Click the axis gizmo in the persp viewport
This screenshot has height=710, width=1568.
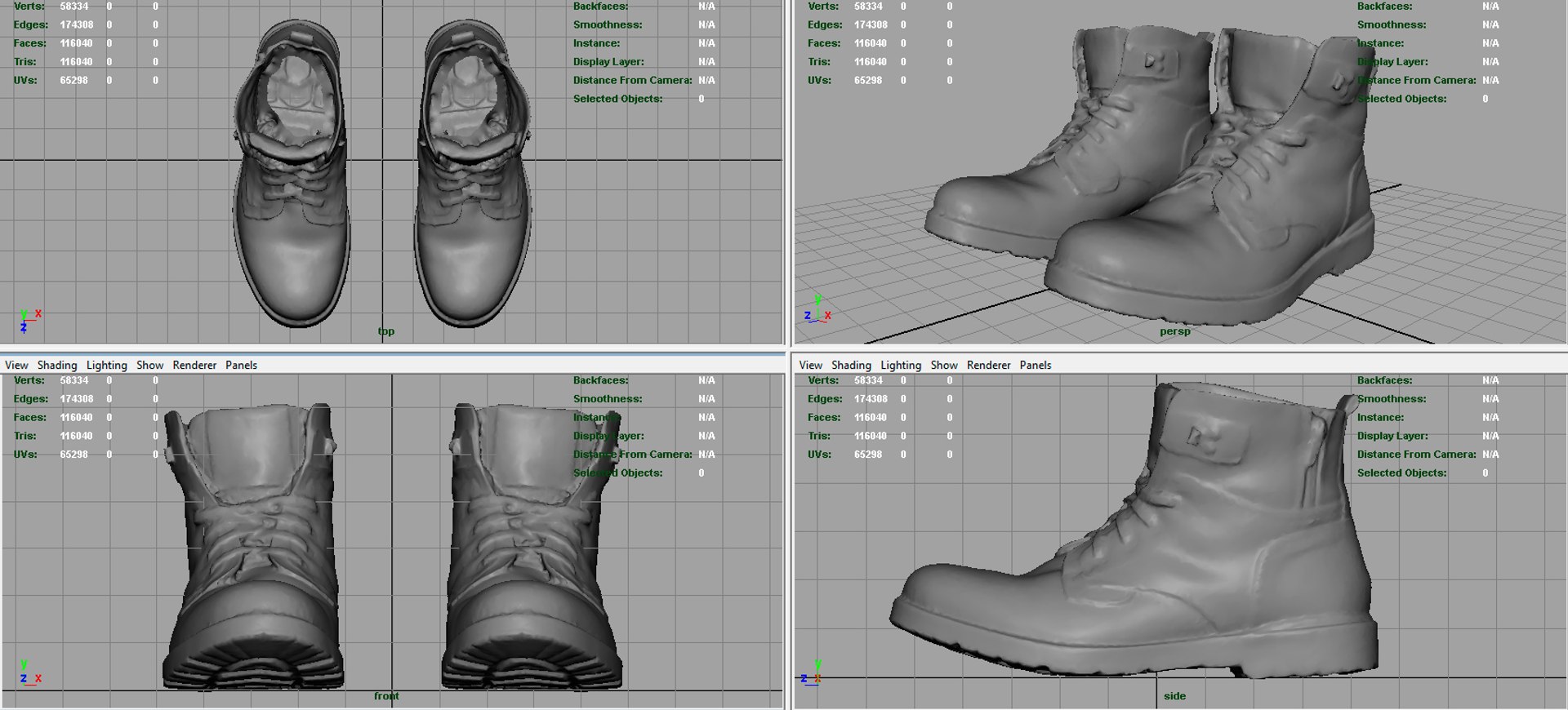[817, 308]
